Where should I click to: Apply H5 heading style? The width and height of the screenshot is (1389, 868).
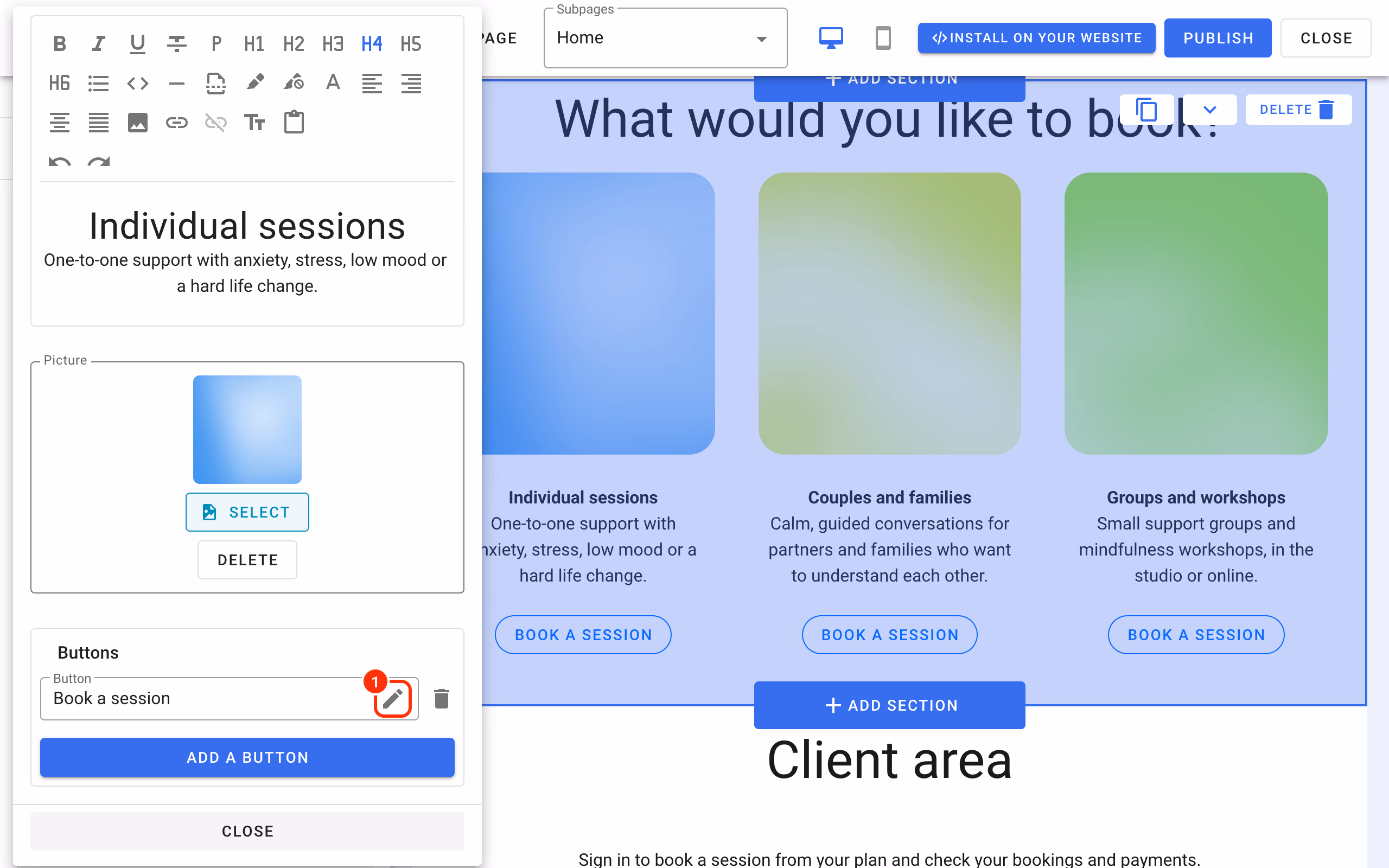click(x=410, y=43)
